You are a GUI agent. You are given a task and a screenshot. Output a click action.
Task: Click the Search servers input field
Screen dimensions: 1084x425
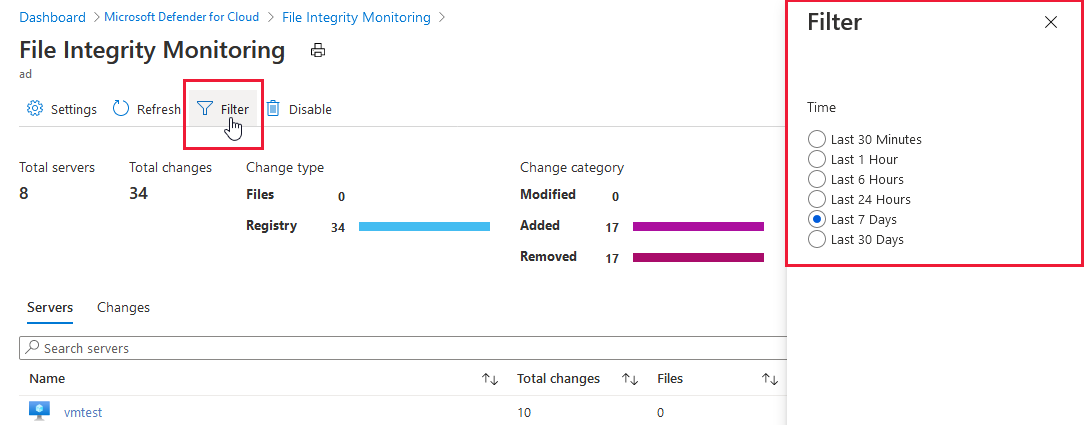[400, 348]
